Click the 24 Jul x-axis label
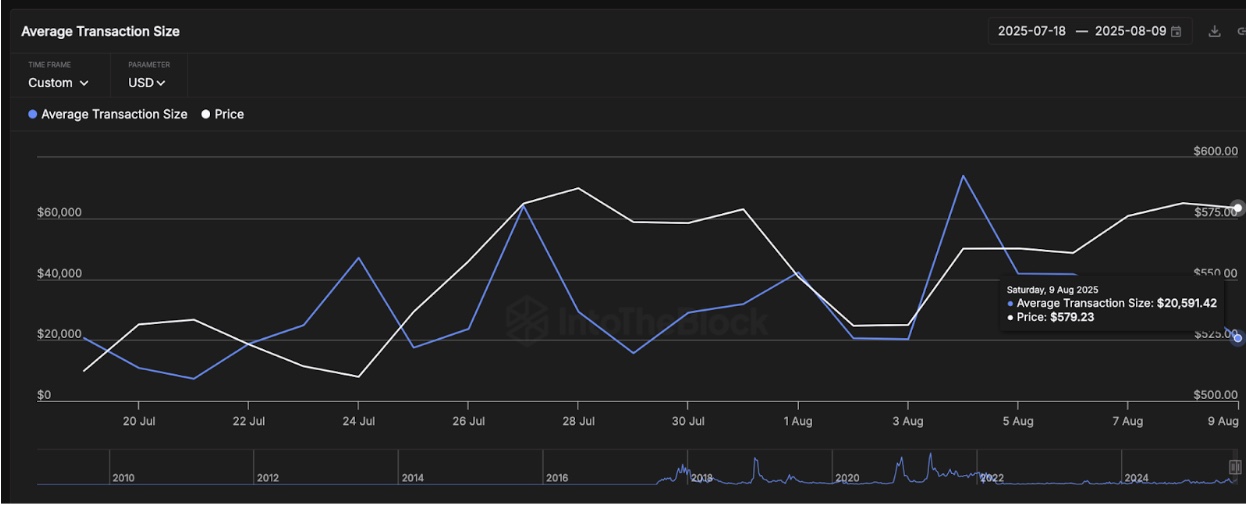Image resolution: width=1246 pixels, height=506 pixels. (x=358, y=421)
